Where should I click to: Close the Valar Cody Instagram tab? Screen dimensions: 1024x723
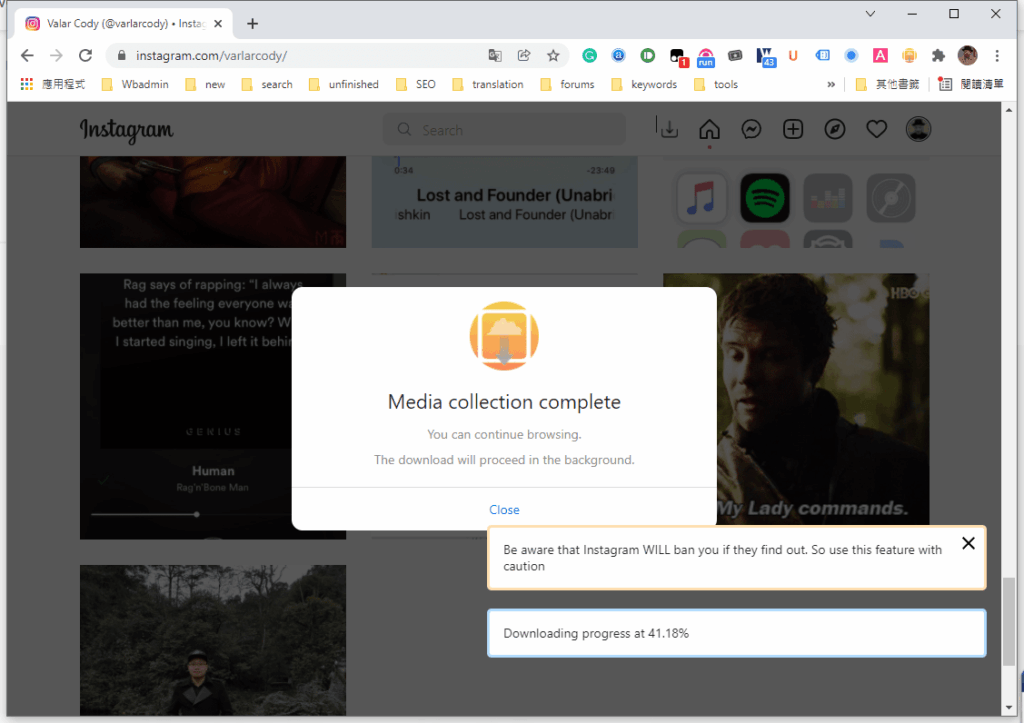(x=218, y=24)
